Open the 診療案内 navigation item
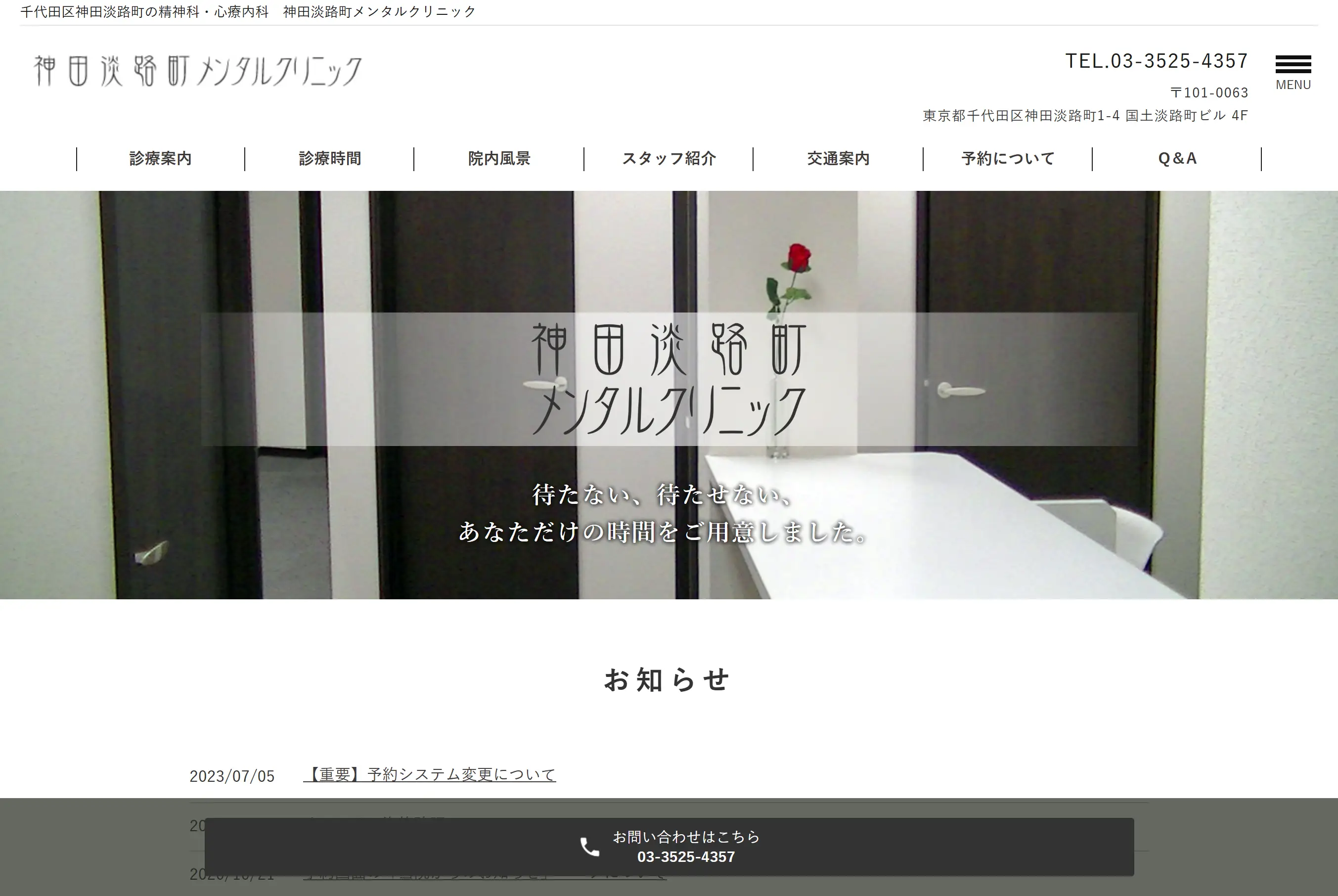This screenshot has height=896, width=1338. point(161,158)
